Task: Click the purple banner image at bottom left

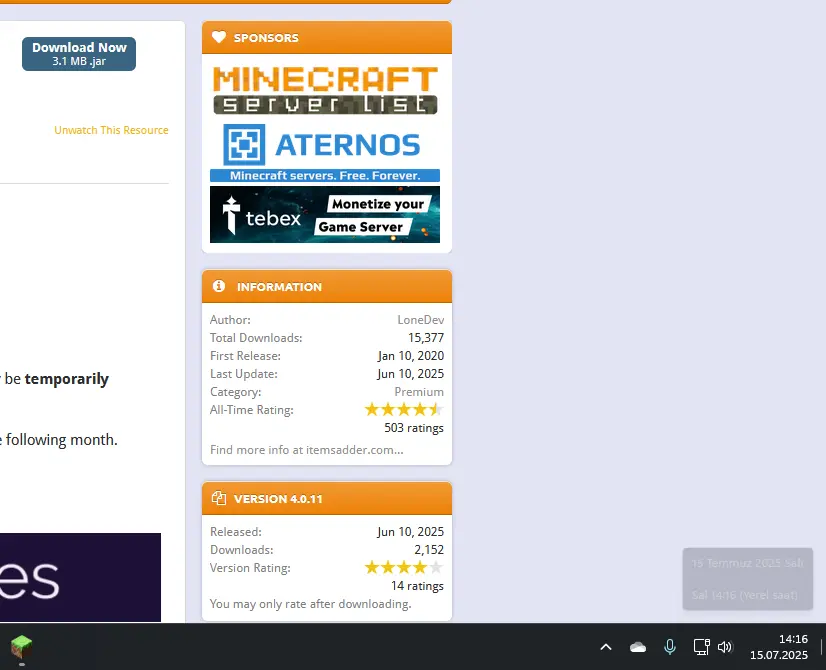Action: point(80,577)
